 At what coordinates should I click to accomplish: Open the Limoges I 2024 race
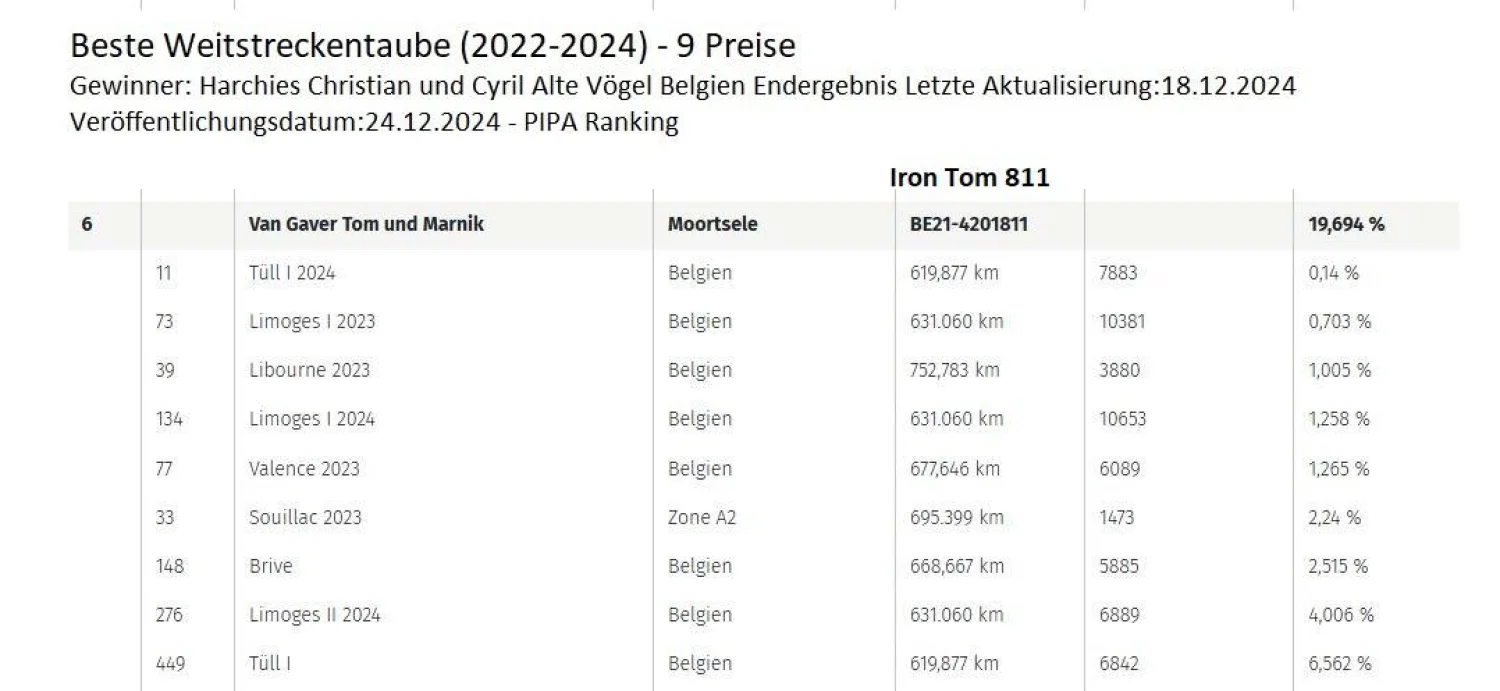(312, 419)
